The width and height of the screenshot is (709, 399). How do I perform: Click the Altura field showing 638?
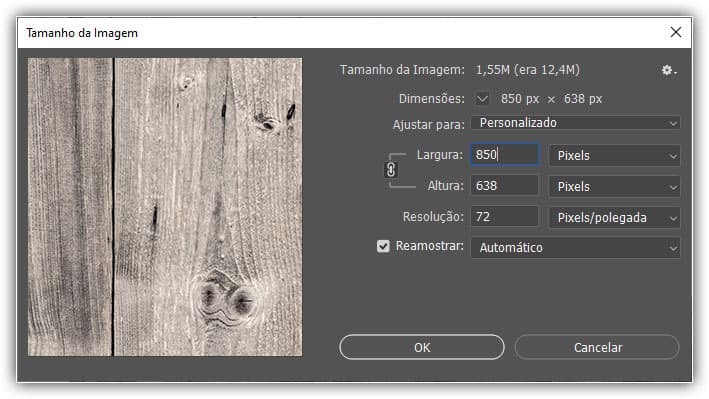click(x=505, y=185)
